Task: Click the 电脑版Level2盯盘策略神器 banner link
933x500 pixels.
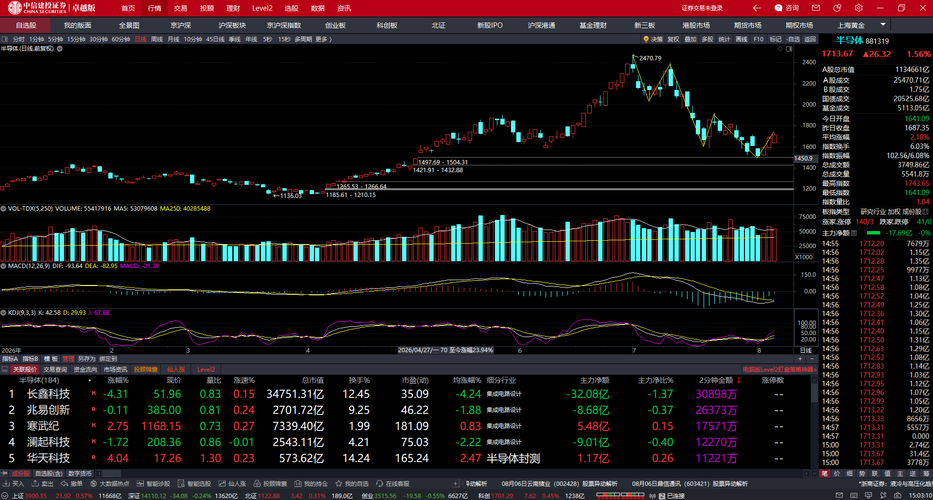Action: (x=778, y=369)
